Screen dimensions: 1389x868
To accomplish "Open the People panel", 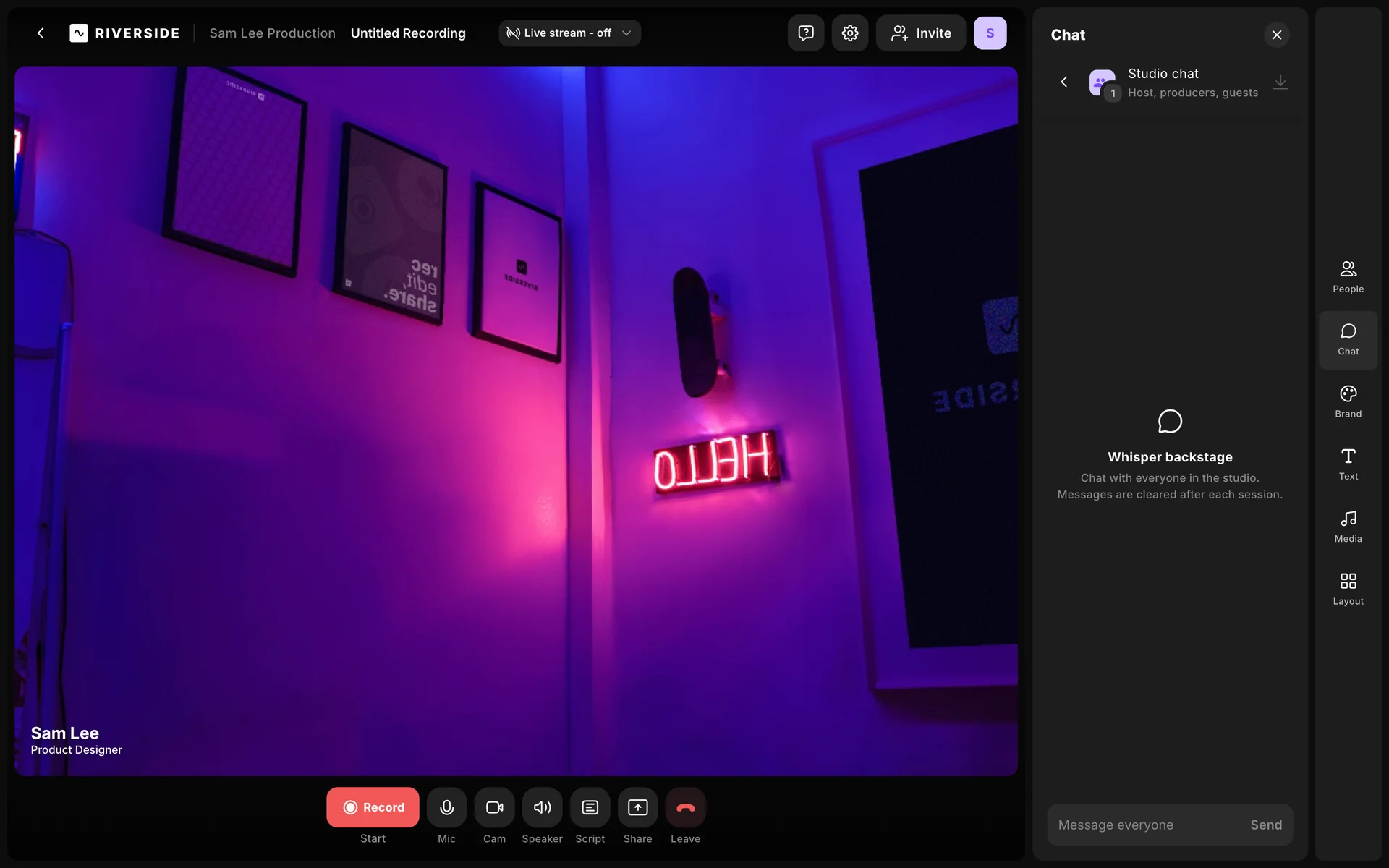I will click(x=1348, y=276).
